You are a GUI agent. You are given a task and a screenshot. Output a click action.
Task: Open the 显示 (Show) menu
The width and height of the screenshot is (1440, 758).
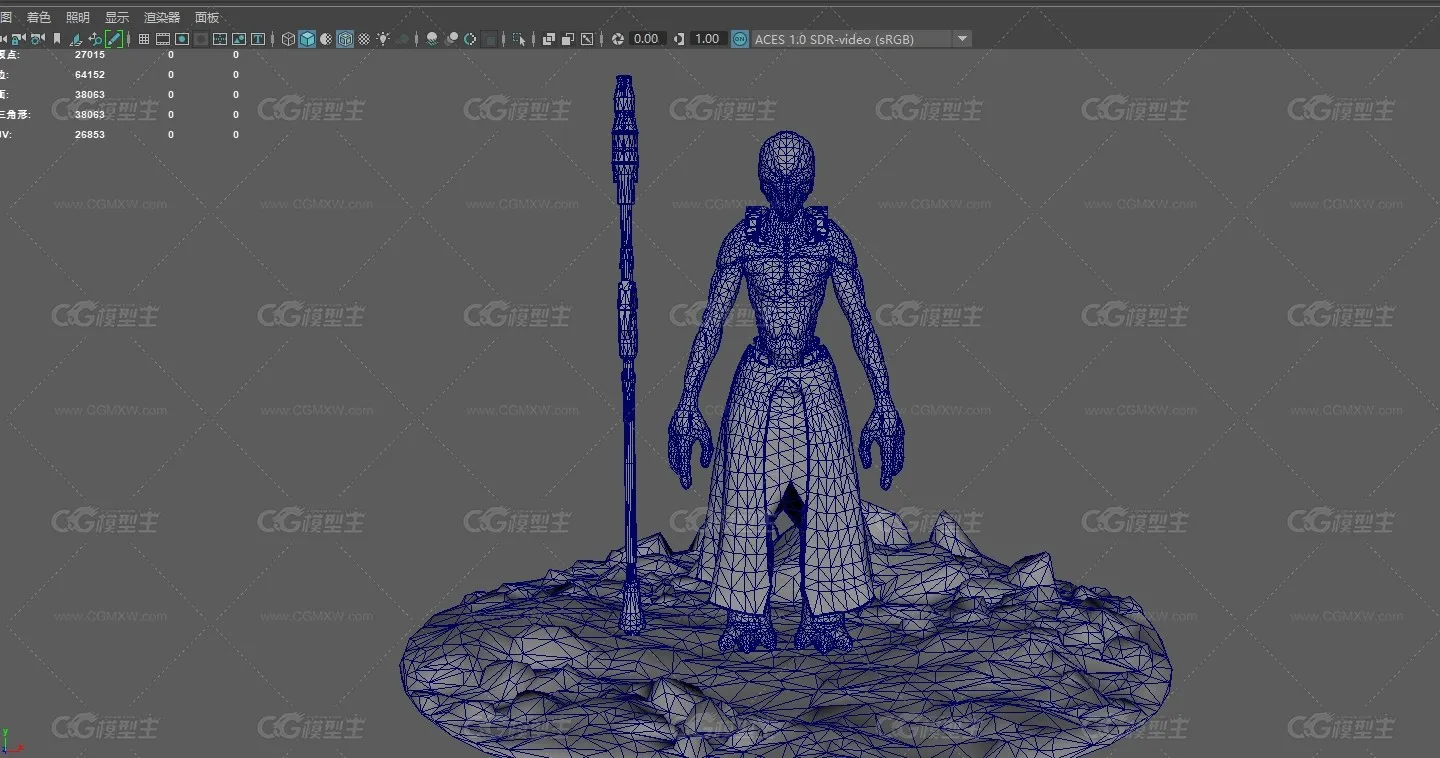tap(117, 17)
